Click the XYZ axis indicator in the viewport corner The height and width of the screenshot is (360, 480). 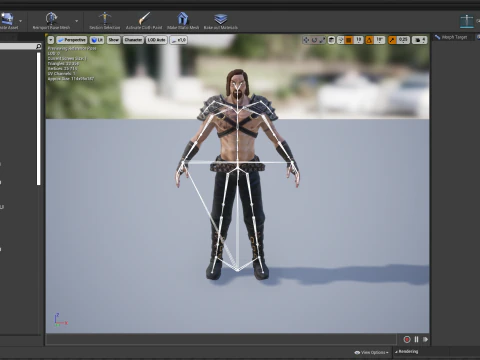[x=60, y=320]
